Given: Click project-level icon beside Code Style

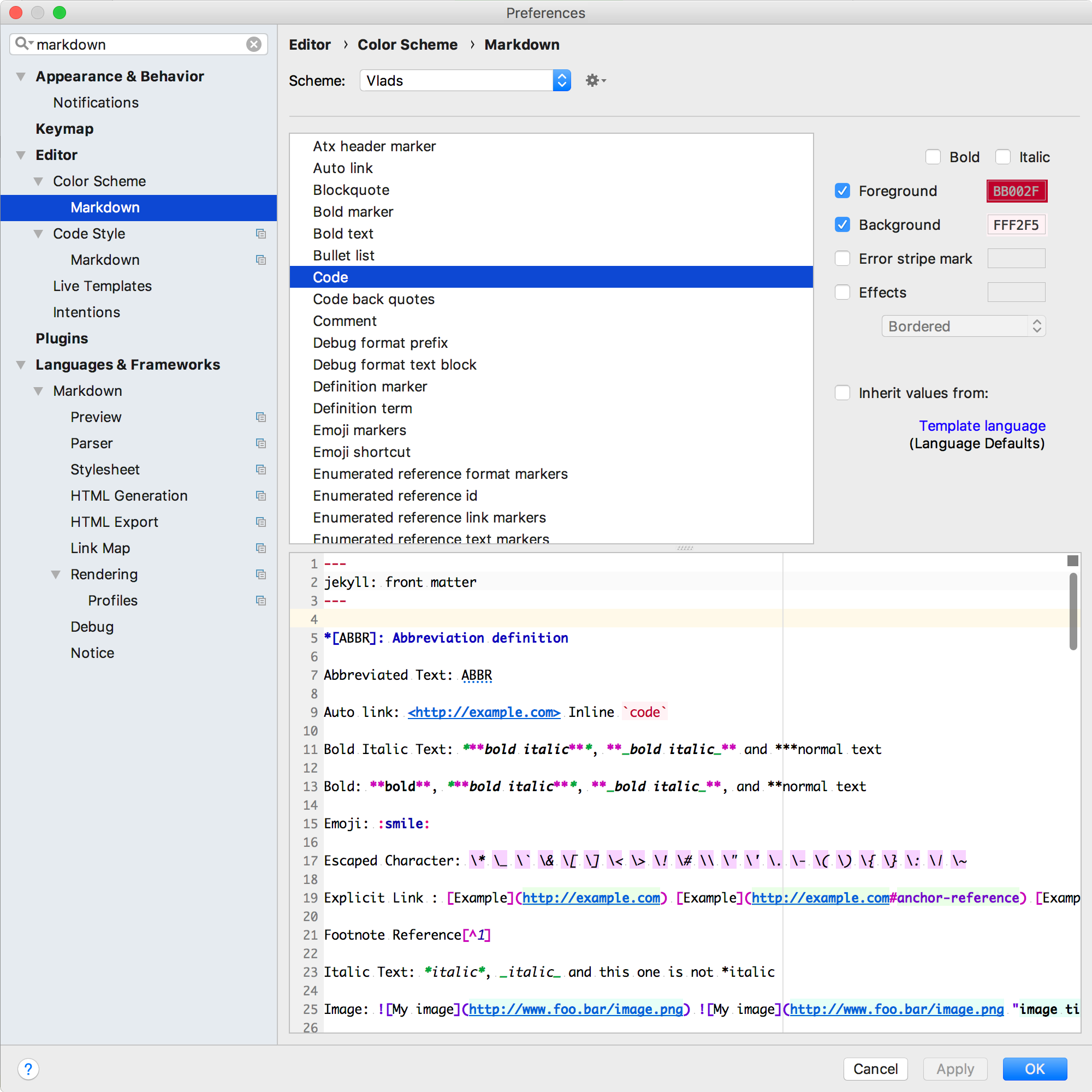Looking at the screenshot, I should [260, 234].
